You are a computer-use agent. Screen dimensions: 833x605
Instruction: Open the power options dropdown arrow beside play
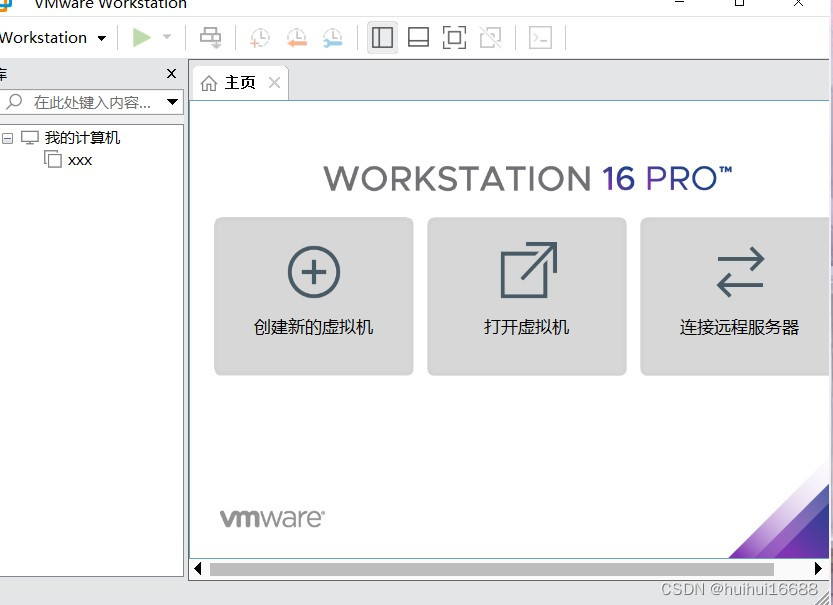167,37
